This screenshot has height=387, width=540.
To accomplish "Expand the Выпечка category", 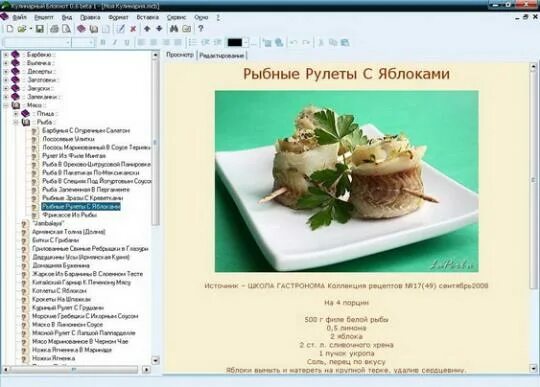I will tap(6, 63).
